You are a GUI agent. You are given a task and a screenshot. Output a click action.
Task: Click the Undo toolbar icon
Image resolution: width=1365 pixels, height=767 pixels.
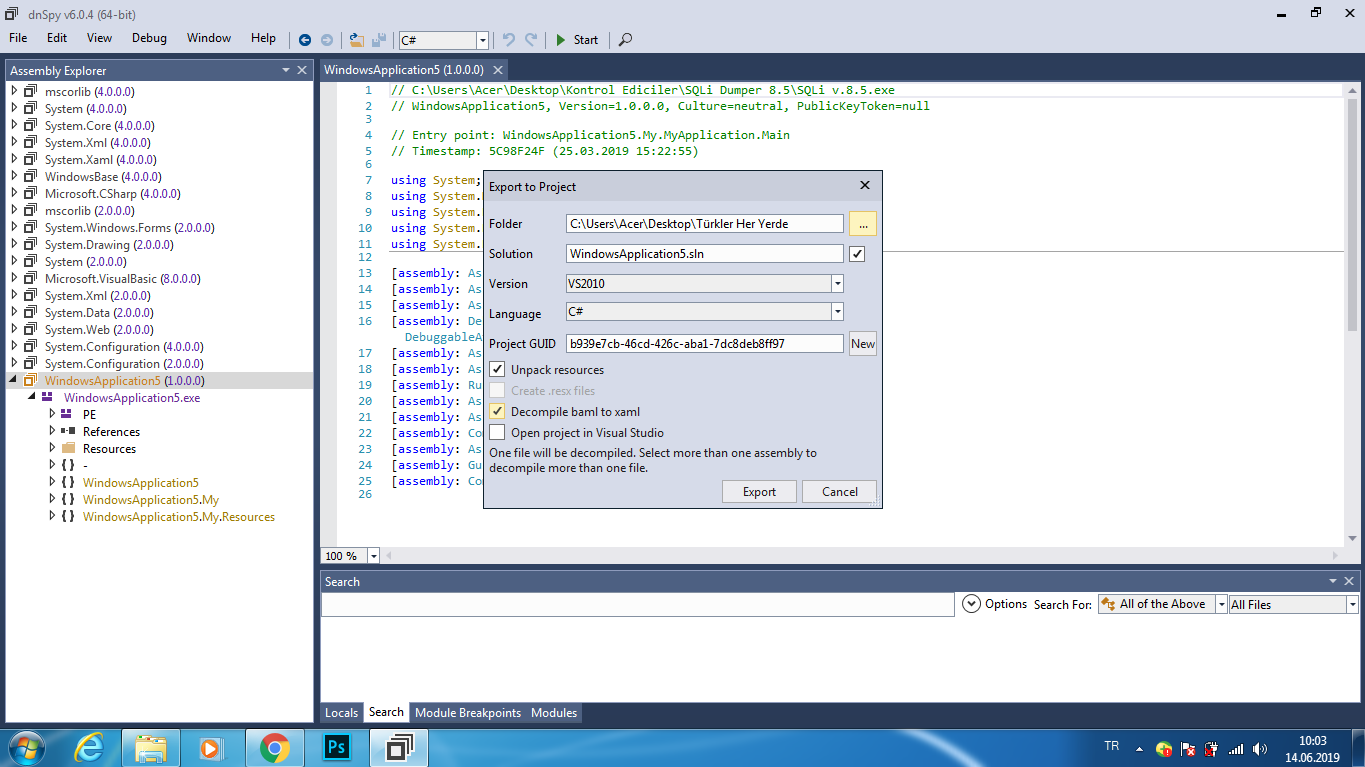pyautogui.click(x=509, y=40)
